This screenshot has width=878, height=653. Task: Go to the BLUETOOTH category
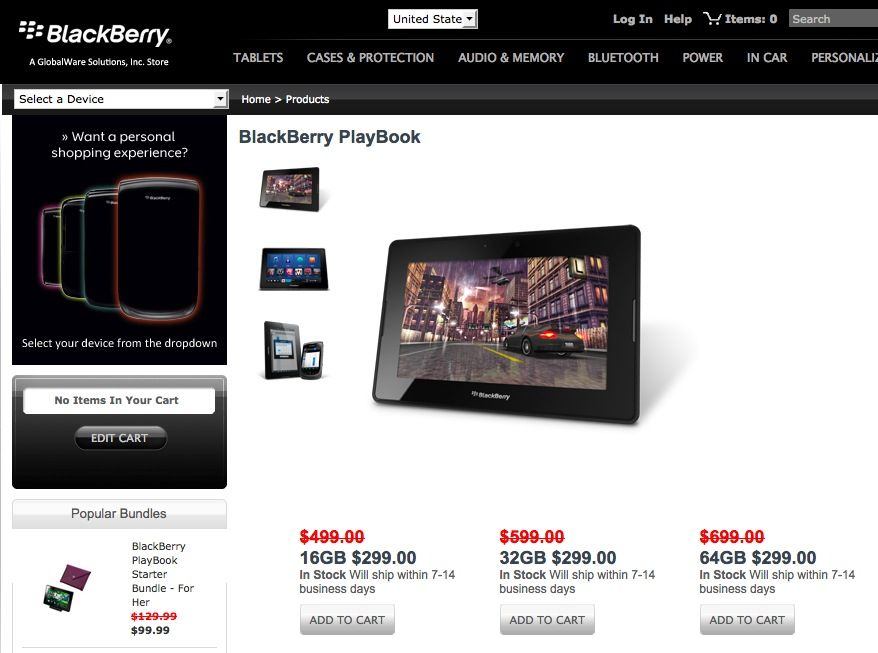623,58
